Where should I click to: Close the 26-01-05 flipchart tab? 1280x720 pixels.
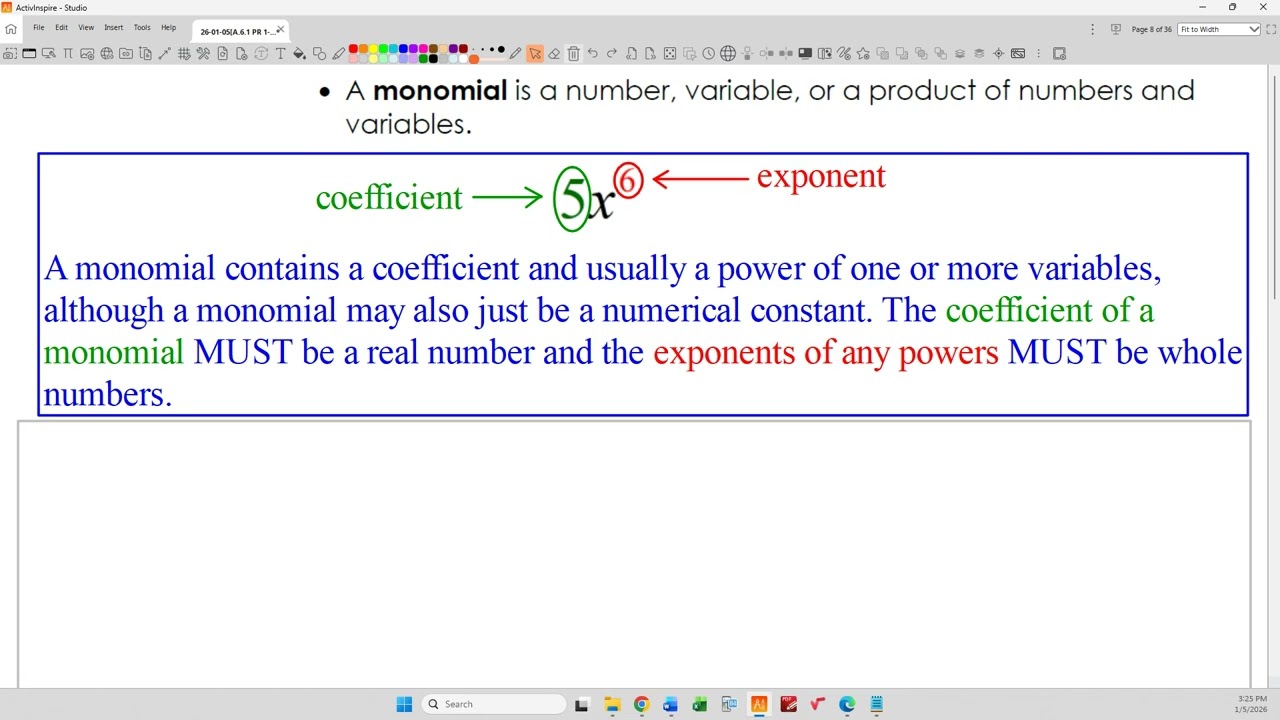(x=280, y=30)
